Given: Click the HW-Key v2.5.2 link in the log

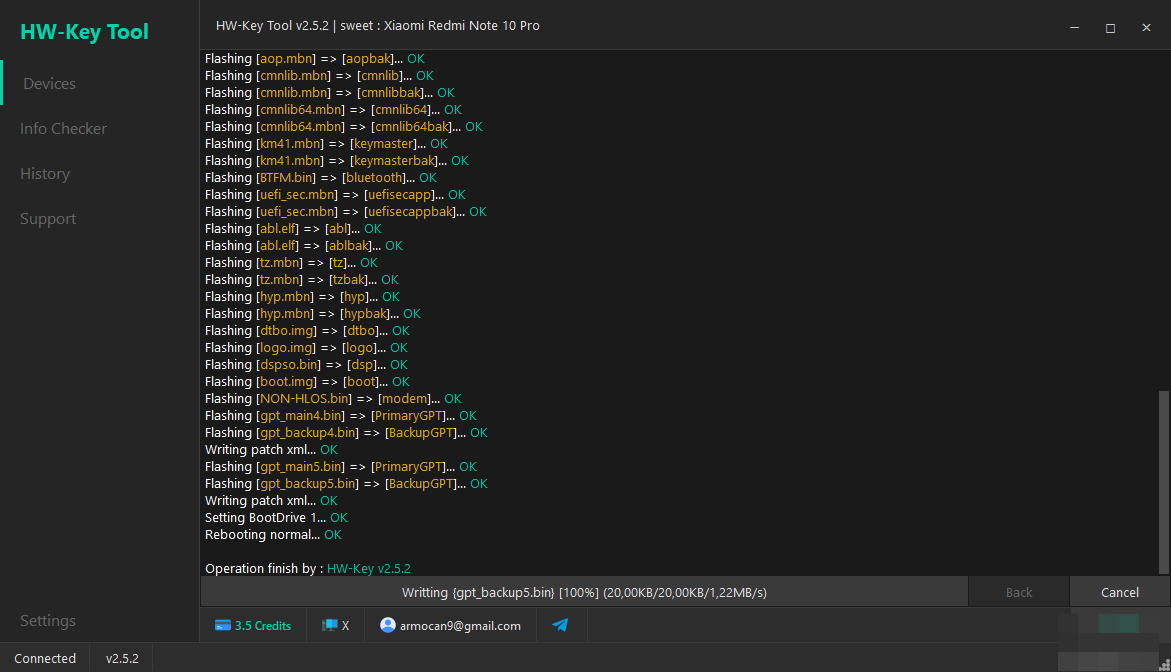Looking at the screenshot, I should [369, 568].
